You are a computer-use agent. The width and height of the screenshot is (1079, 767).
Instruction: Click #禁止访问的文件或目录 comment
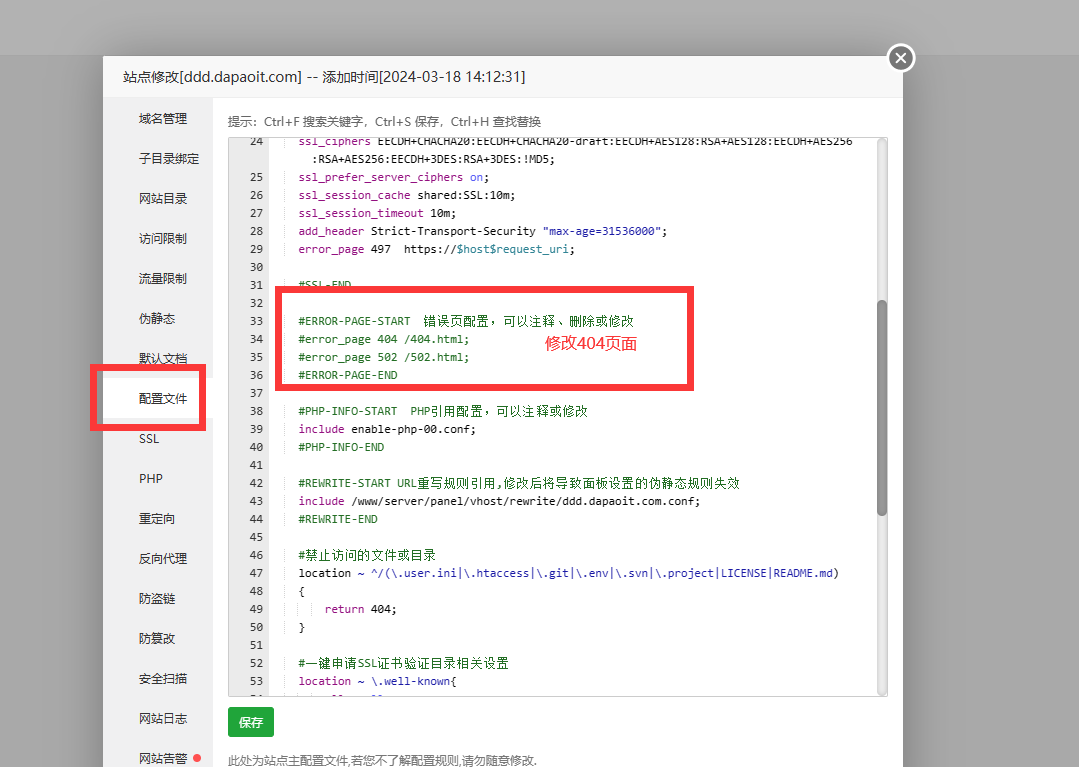[367, 555]
